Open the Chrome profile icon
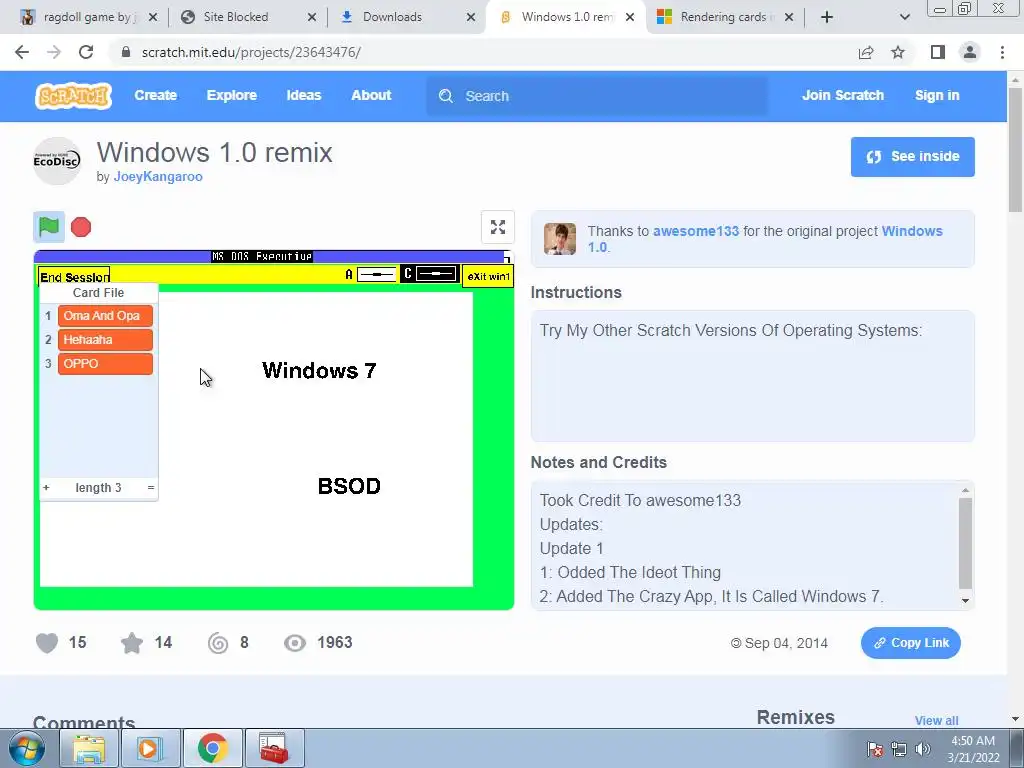Image resolution: width=1024 pixels, height=768 pixels. tap(970, 52)
